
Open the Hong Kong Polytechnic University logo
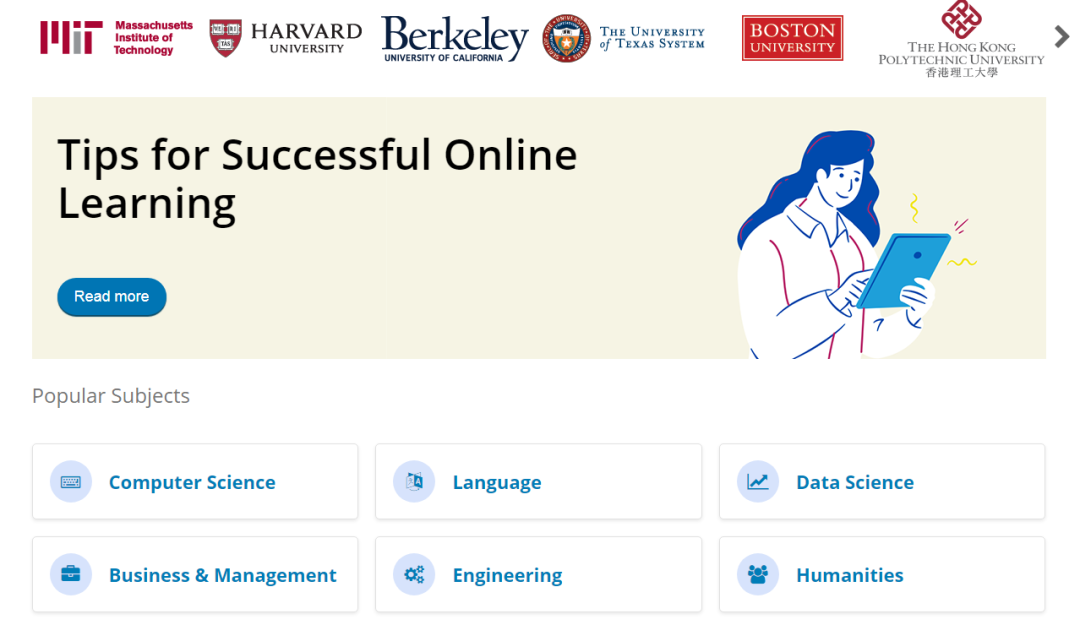[961, 39]
